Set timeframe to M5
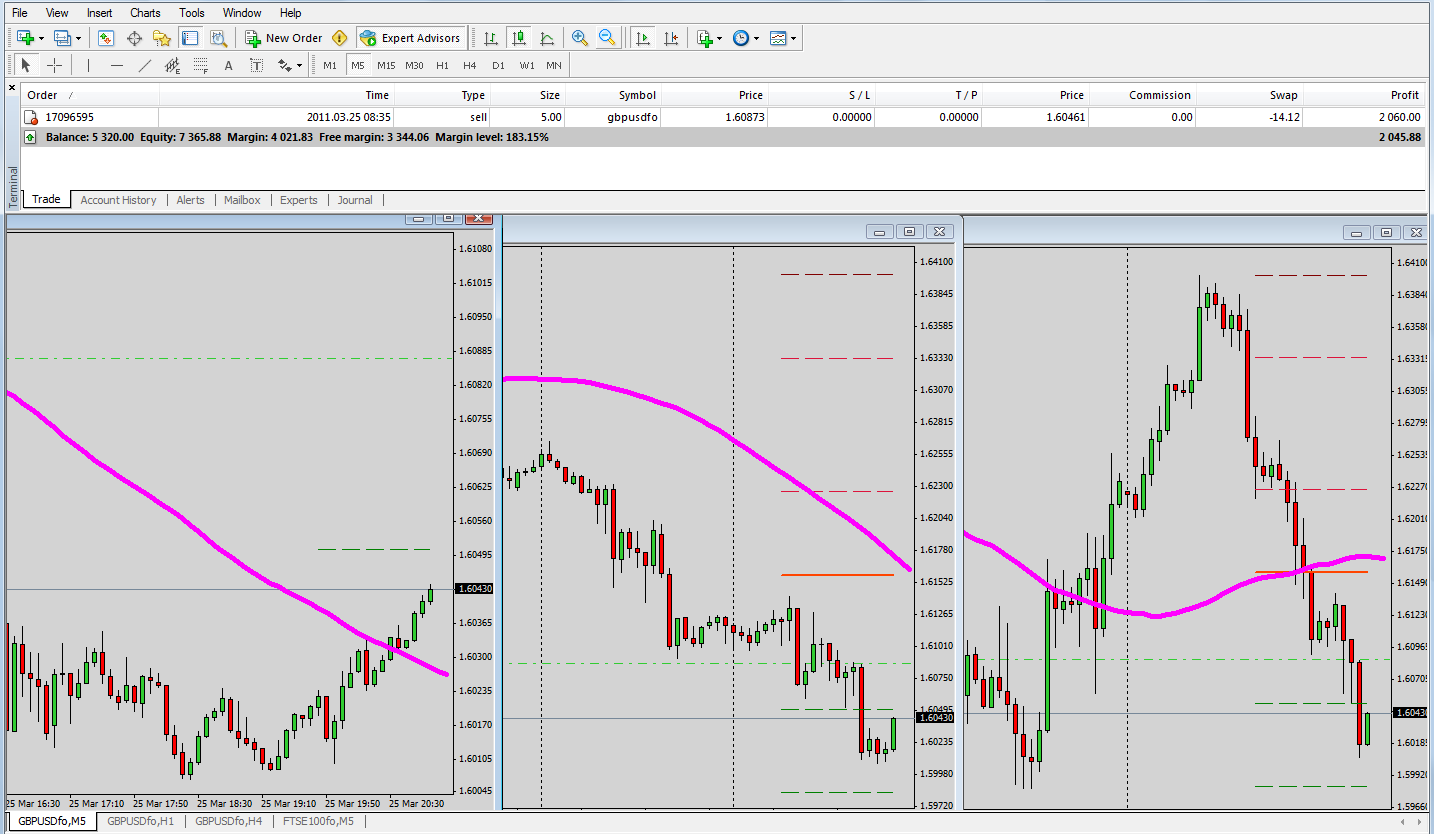This screenshot has height=834, width=1434. point(358,65)
